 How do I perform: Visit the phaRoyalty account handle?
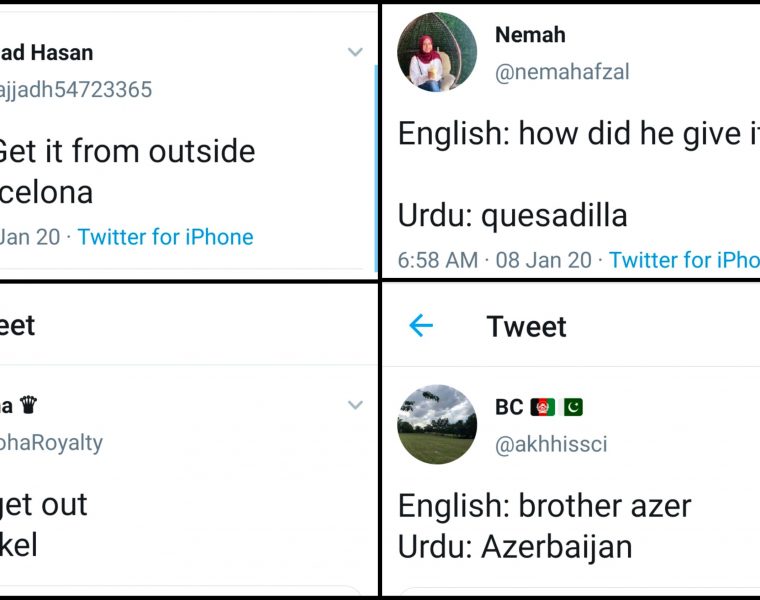(50, 442)
